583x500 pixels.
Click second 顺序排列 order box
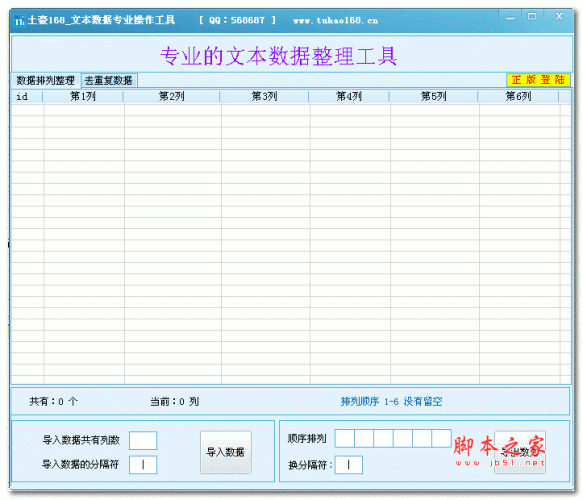coord(364,438)
